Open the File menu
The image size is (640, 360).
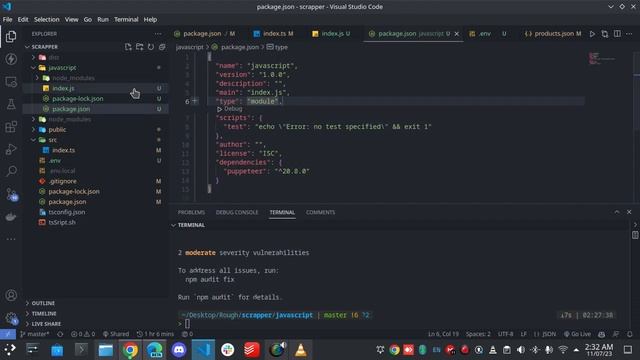[7, 19]
